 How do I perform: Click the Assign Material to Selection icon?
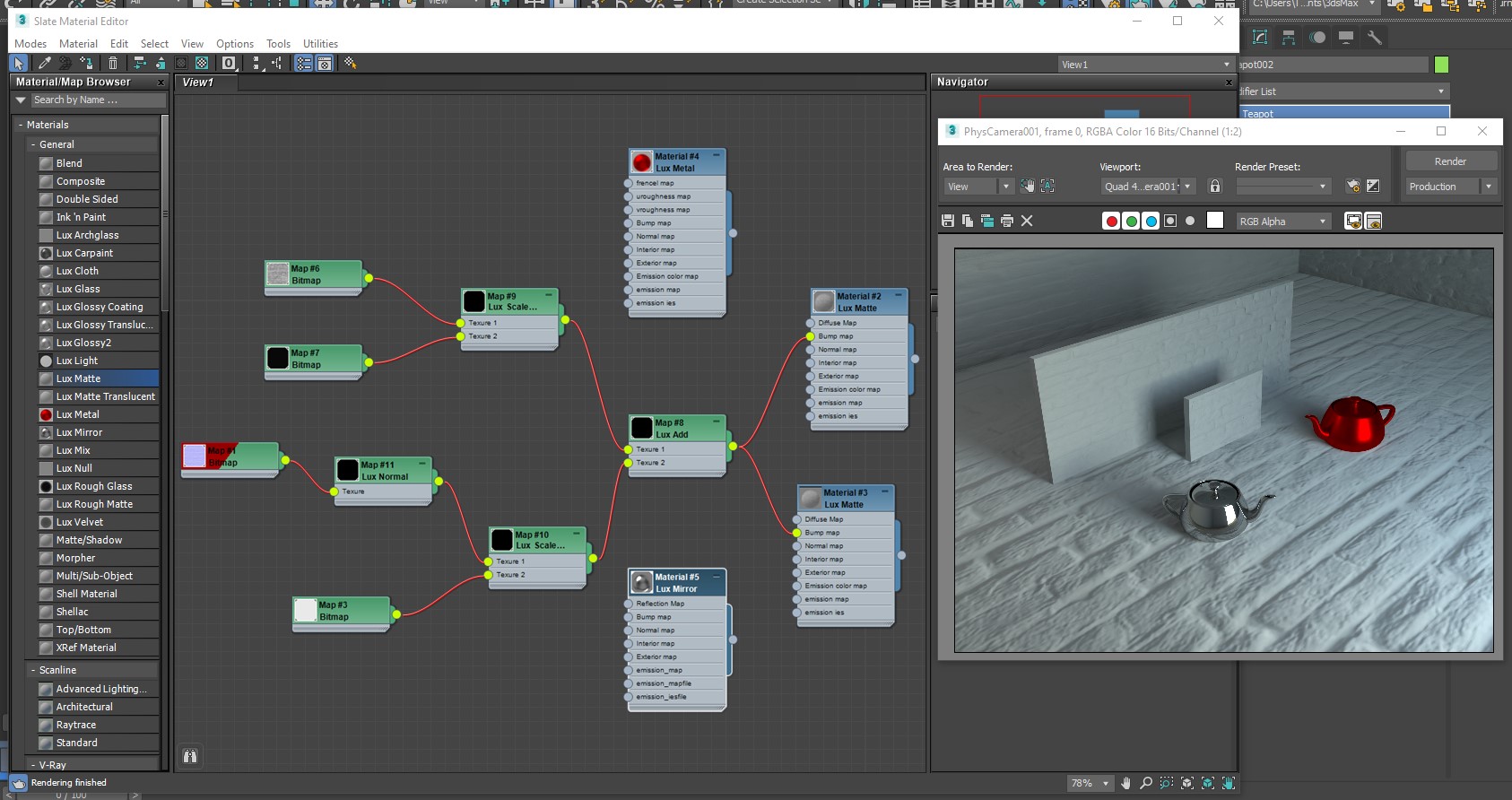(86, 63)
